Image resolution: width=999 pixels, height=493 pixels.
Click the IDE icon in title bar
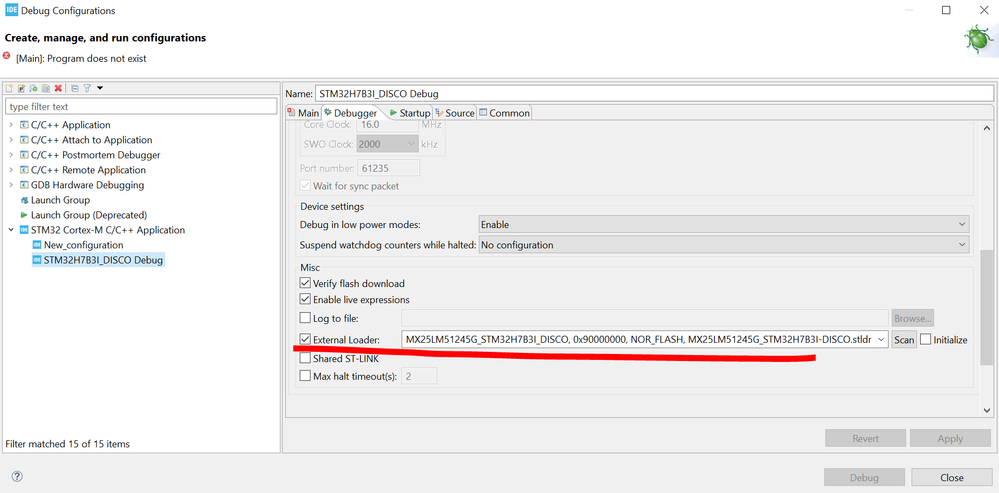click(11, 11)
